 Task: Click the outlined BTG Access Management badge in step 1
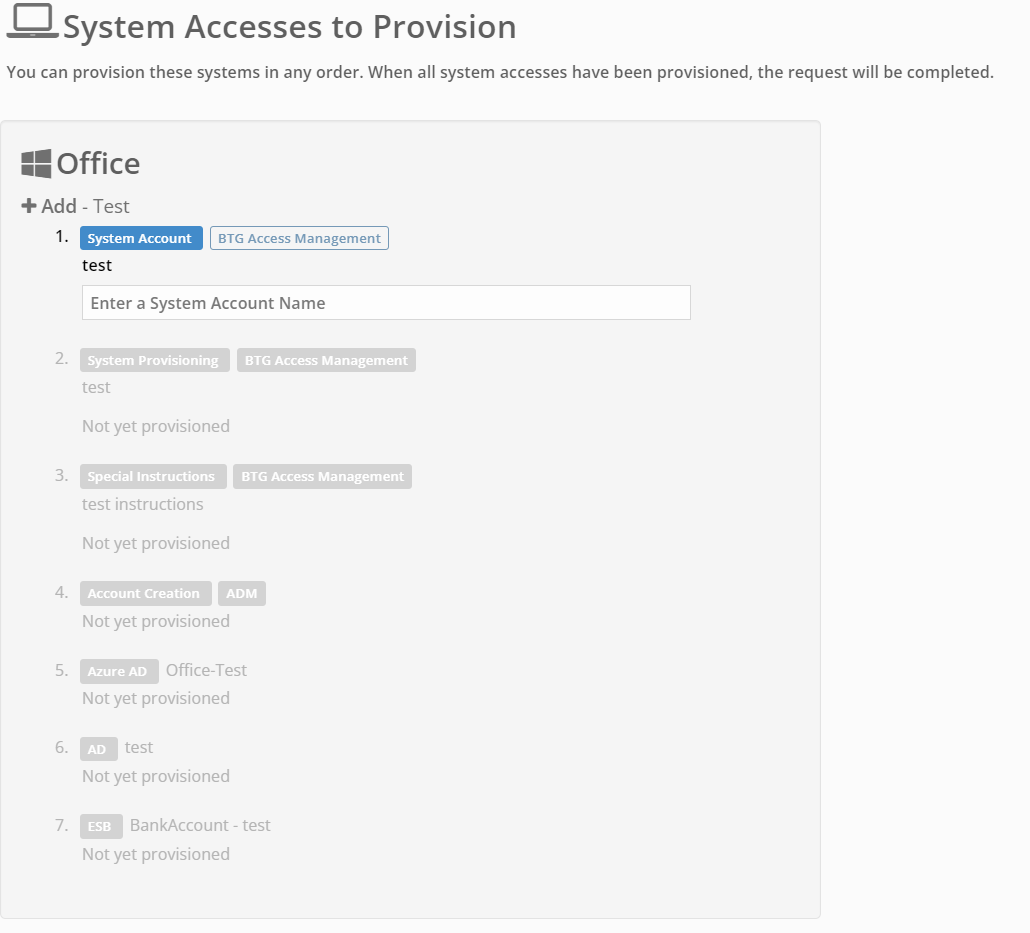tap(299, 239)
